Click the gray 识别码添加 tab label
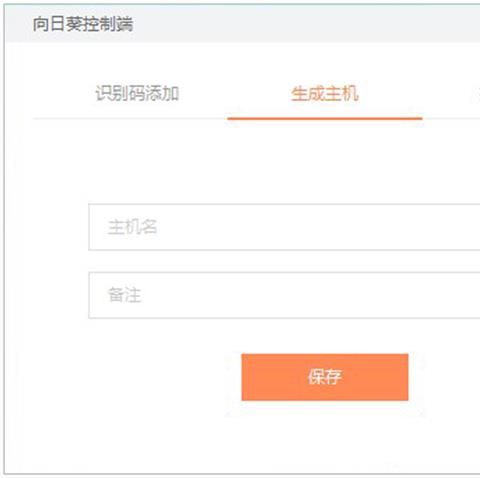Viewport: 480px width, 478px height. 137,93
